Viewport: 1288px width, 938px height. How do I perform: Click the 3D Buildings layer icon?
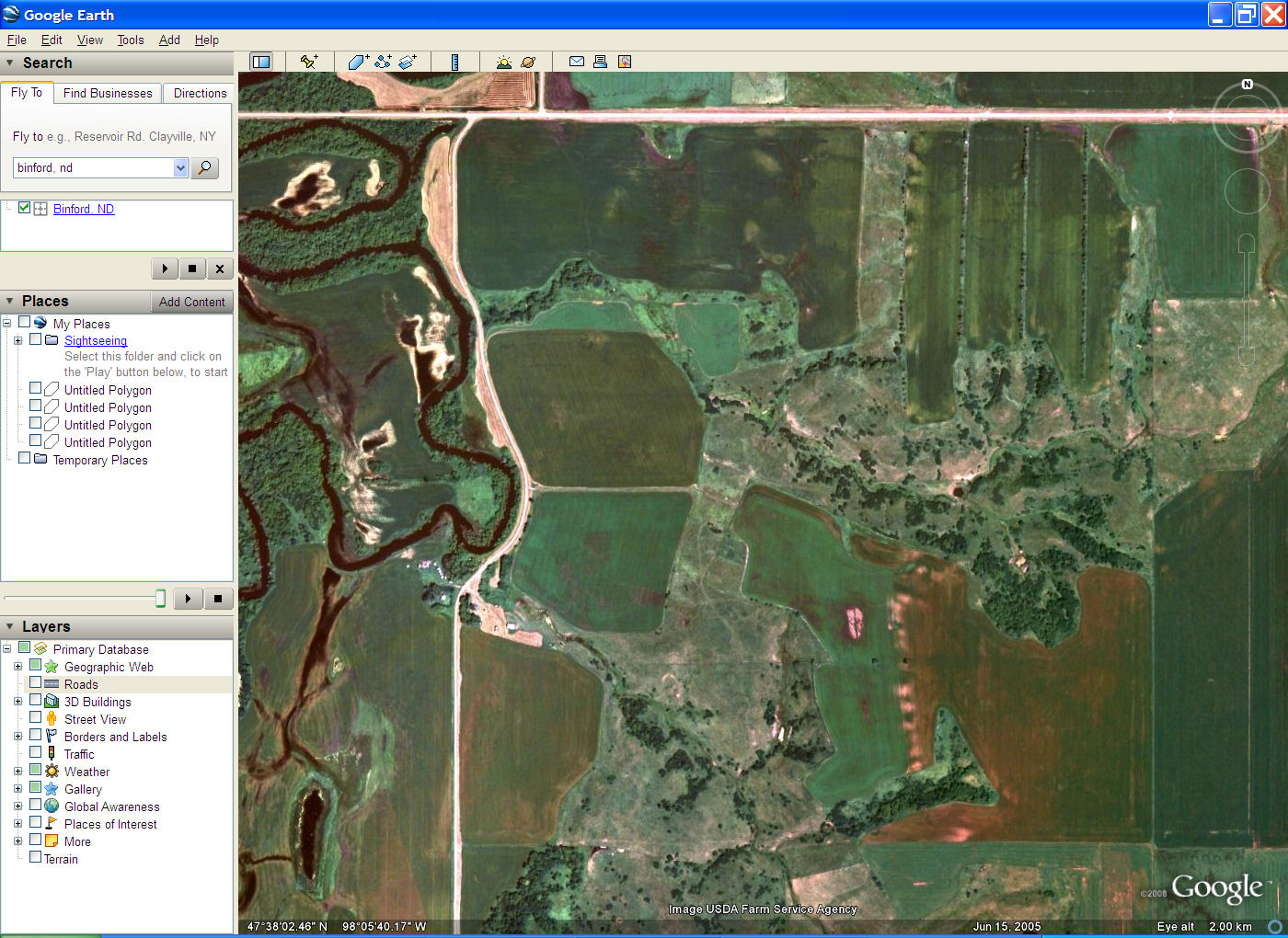click(52, 701)
